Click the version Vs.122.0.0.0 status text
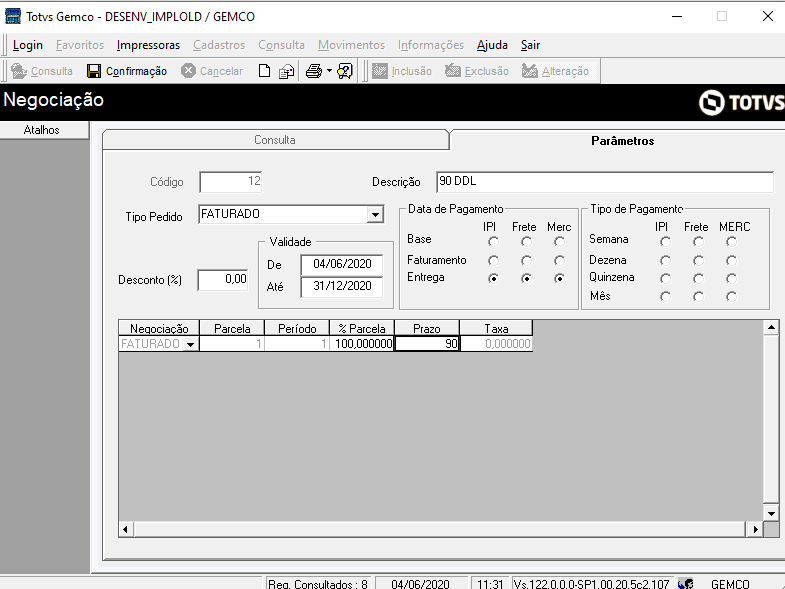Viewport: 785px width, 589px height. [591, 583]
